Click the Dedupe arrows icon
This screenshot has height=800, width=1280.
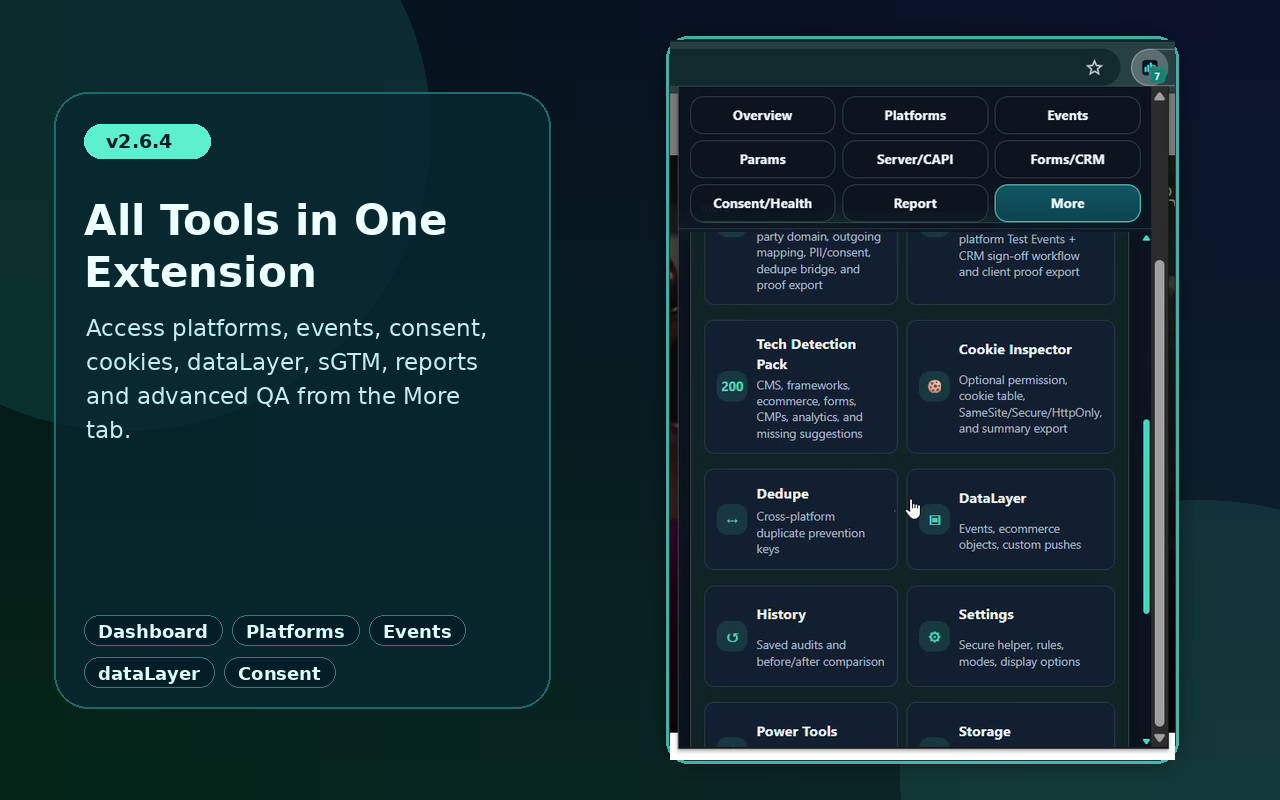(732, 520)
